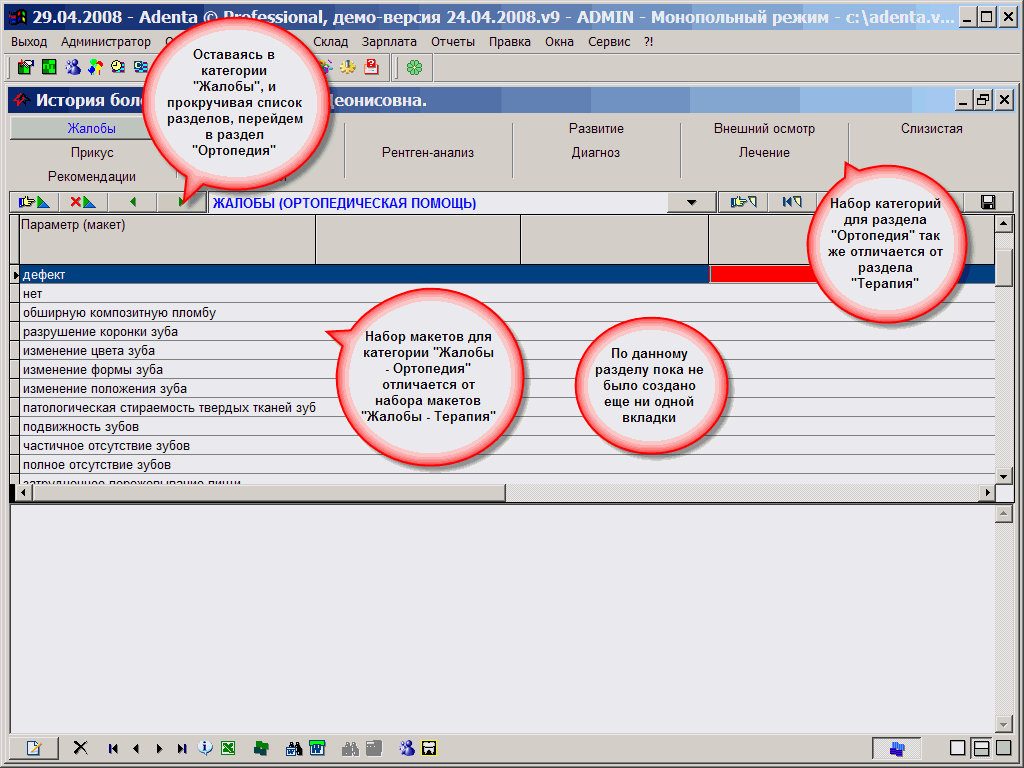Select the Жалобы category button
Screen dimensions: 1024x768
[92, 129]
